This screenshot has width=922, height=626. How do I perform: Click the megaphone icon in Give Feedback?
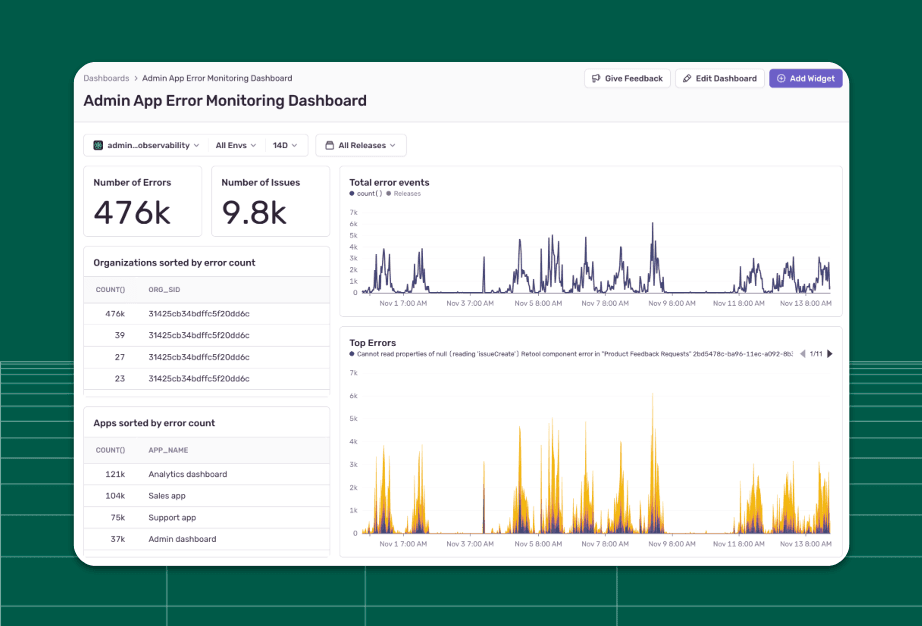click(596, 79)
